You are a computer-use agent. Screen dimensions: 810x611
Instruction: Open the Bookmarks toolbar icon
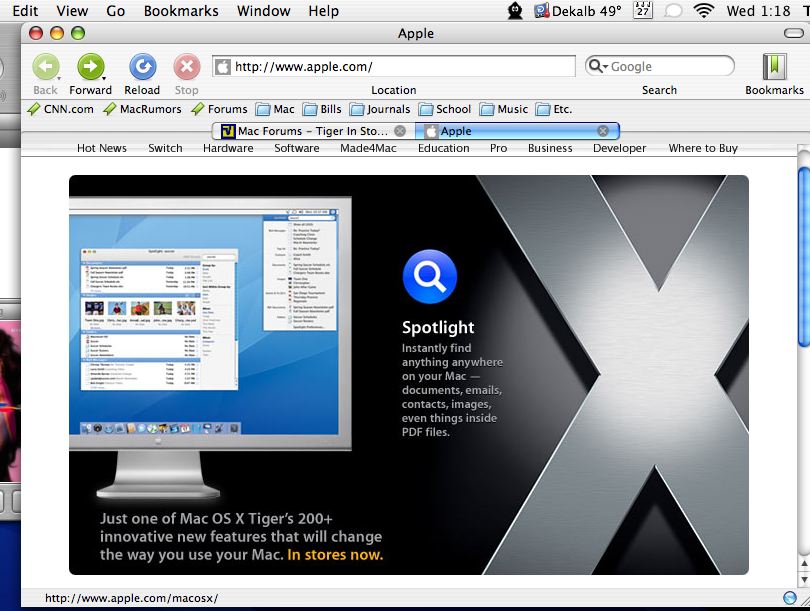click(774, 67)
